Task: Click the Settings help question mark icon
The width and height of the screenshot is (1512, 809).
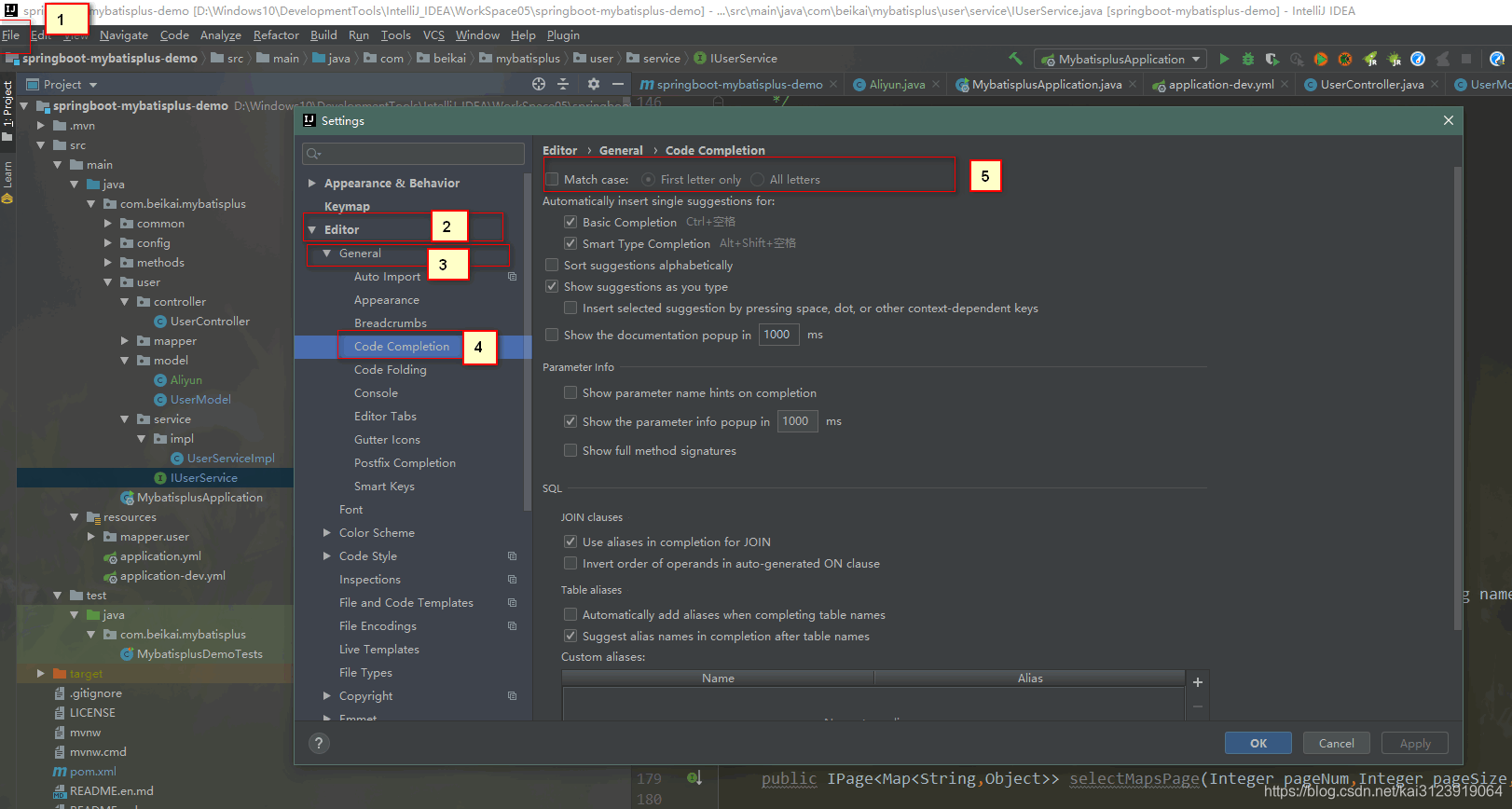Action: pyautogui.click(x=319, y=743)
